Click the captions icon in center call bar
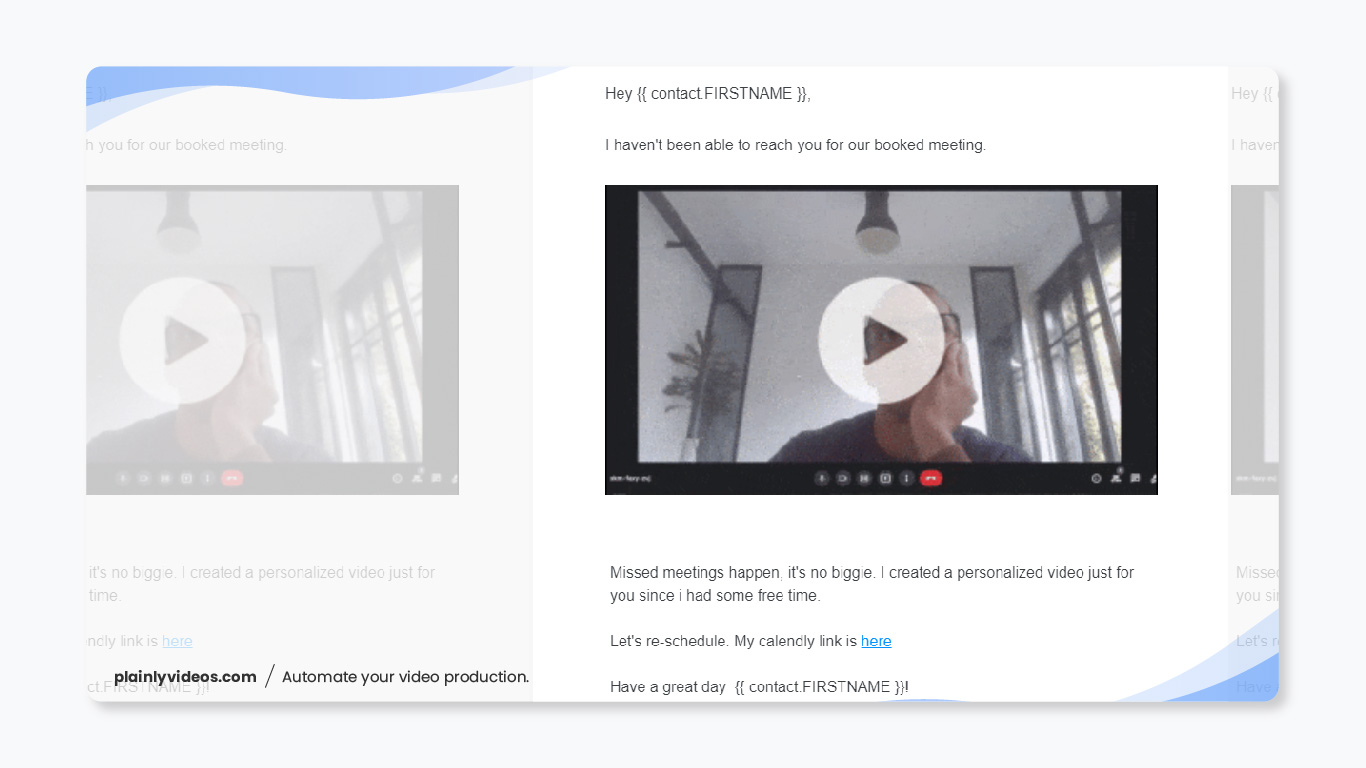1366x768 pixels. pos(864,478)
